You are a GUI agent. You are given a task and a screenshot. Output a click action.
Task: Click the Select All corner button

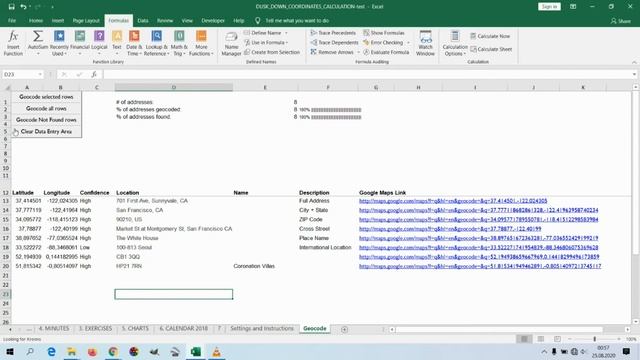(6, 87)
